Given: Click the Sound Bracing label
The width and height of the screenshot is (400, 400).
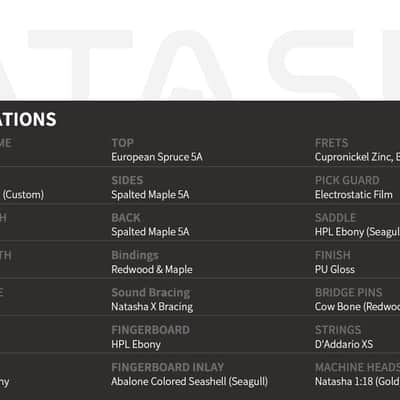Looking at the screenshot, I should click(x=151, y=293).
